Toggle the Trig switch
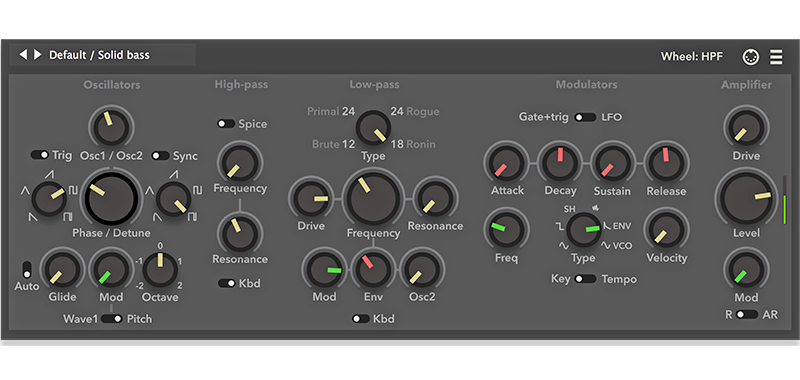This screenshot has width=800, height=380. pyautogui.click(x=40, y=155)
